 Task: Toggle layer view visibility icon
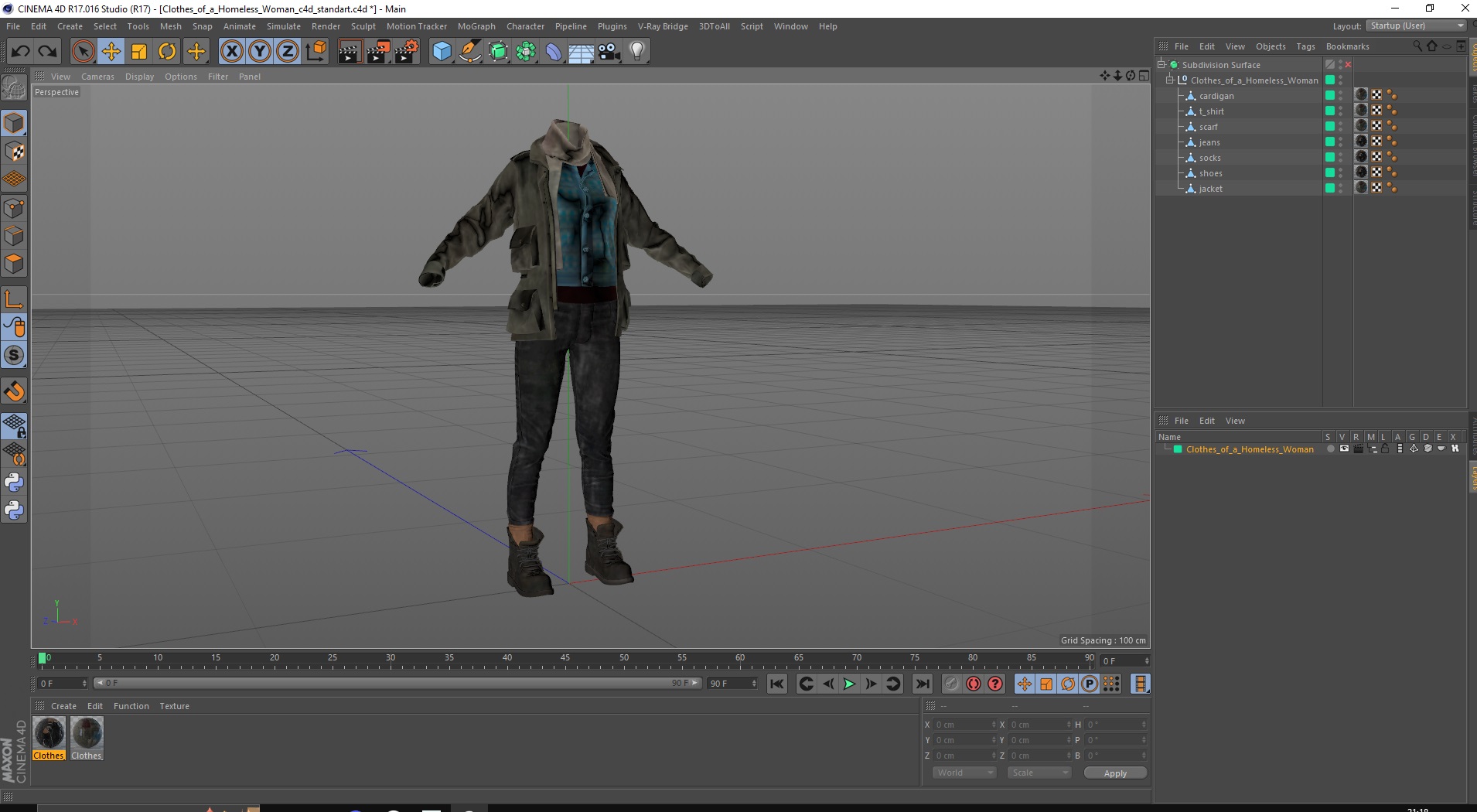click(1344, 449)
